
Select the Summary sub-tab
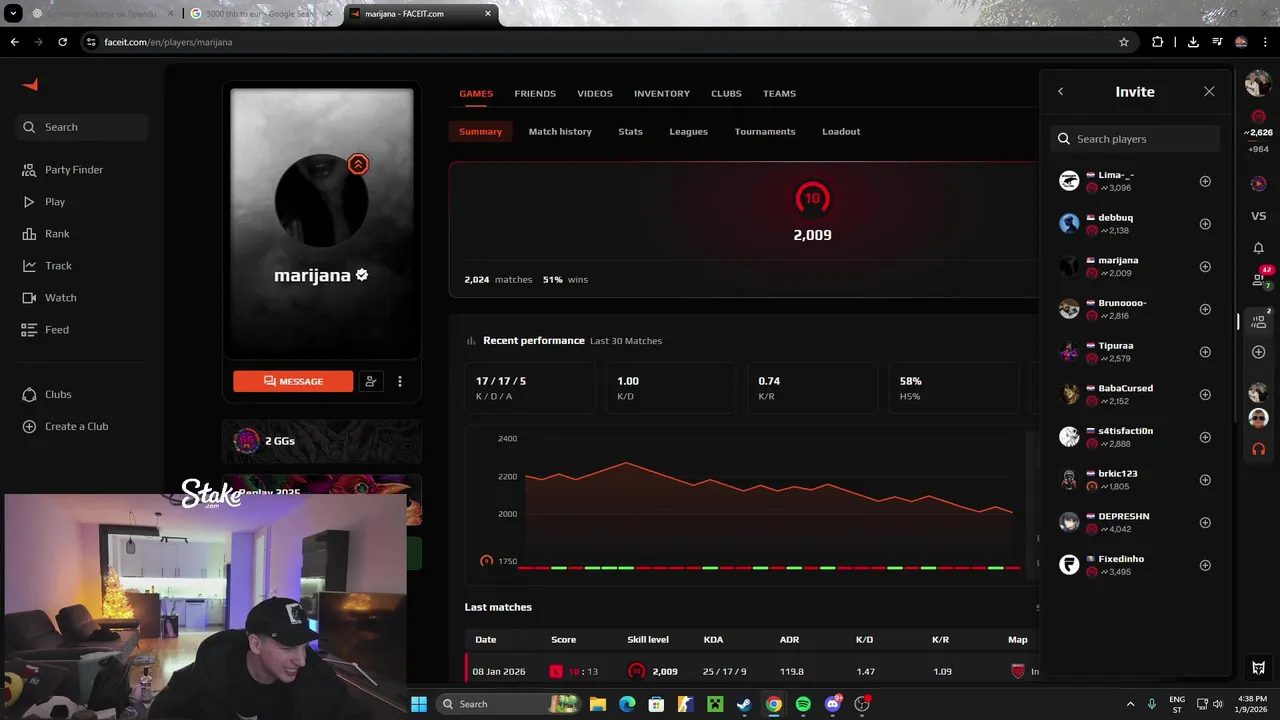[x=480, y=131]
